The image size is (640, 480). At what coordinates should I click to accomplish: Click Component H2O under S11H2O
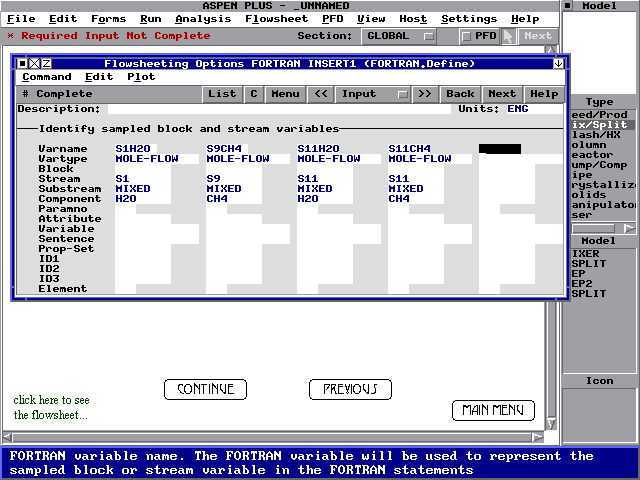pos(324,199)
